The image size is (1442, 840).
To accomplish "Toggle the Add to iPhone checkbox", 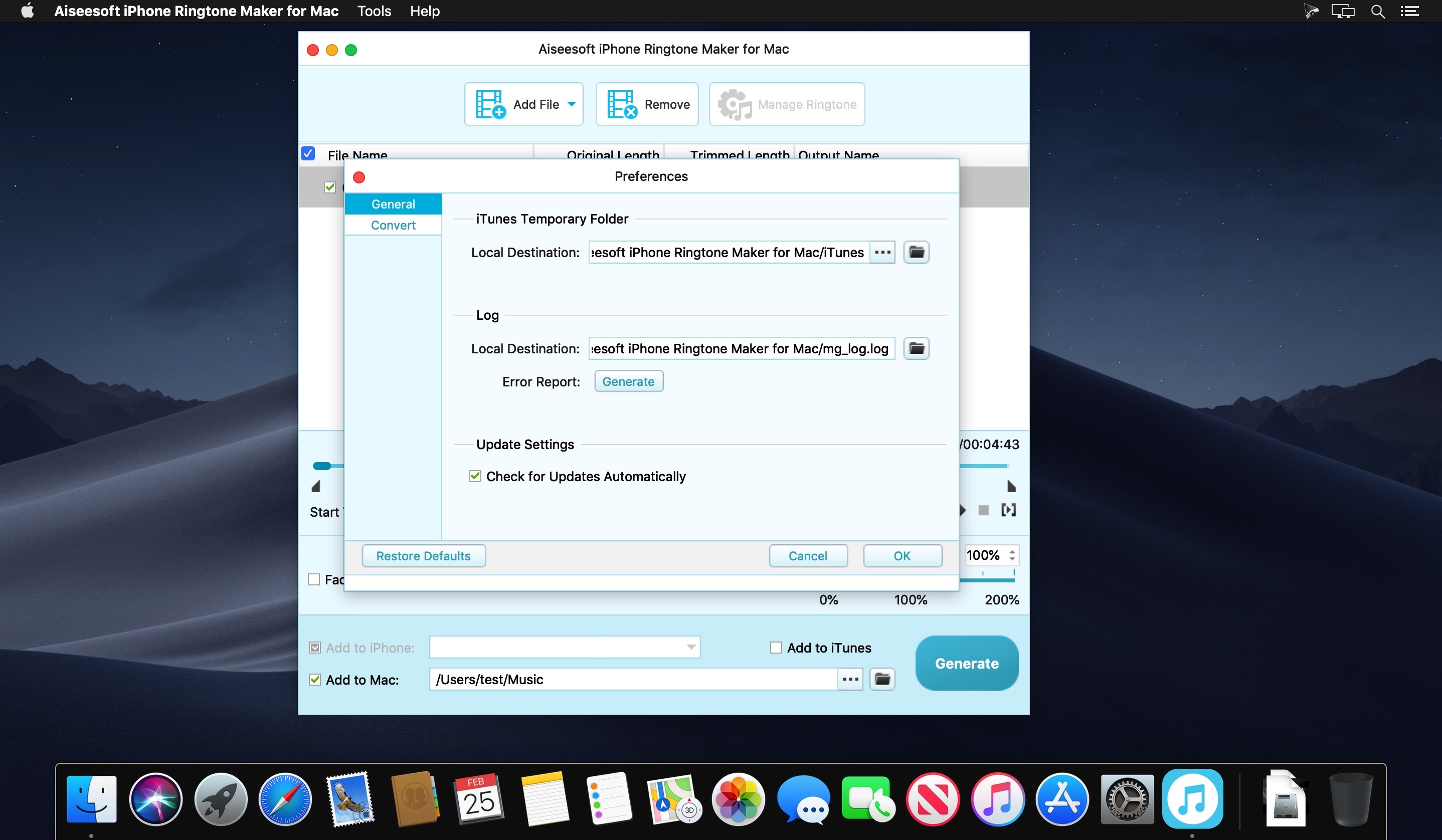I will point(315,648).
